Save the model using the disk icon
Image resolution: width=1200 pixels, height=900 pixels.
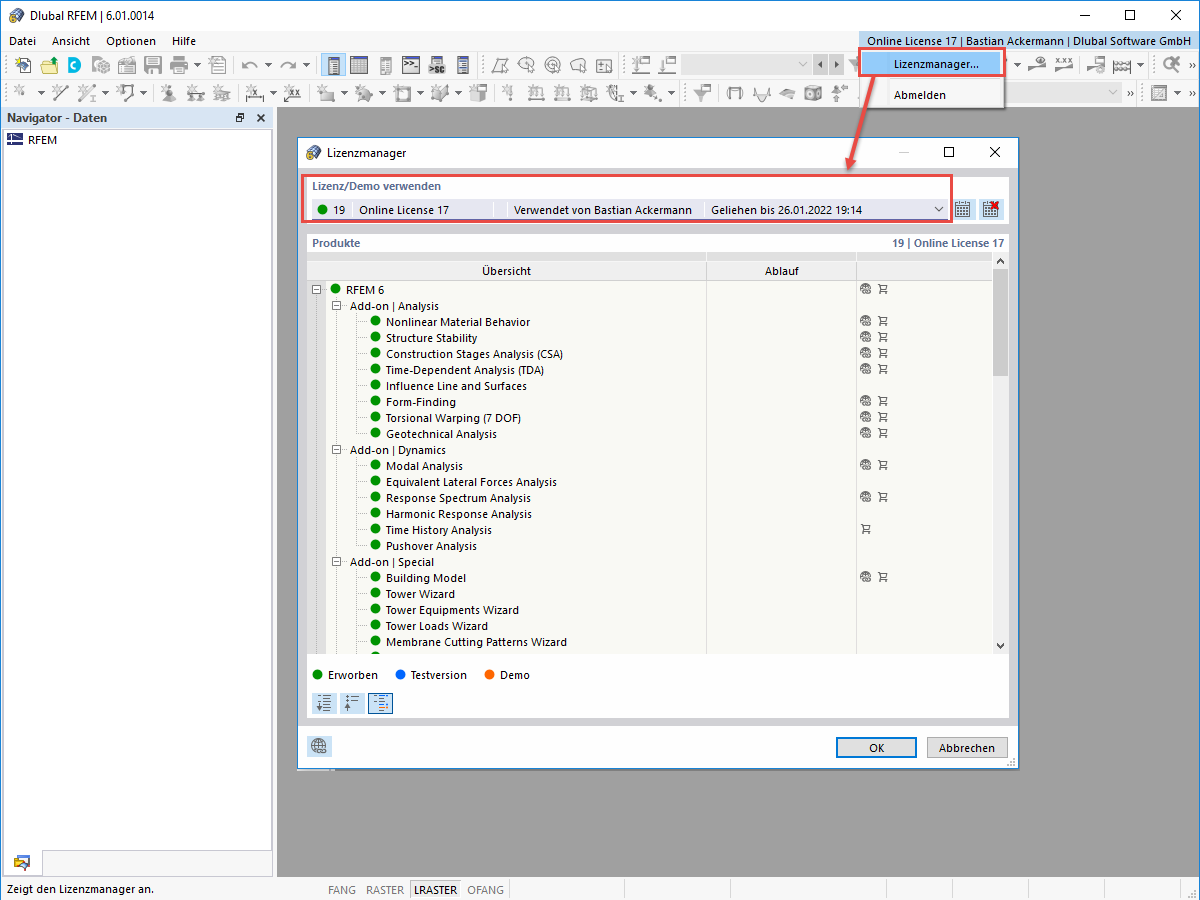[153, 65]
